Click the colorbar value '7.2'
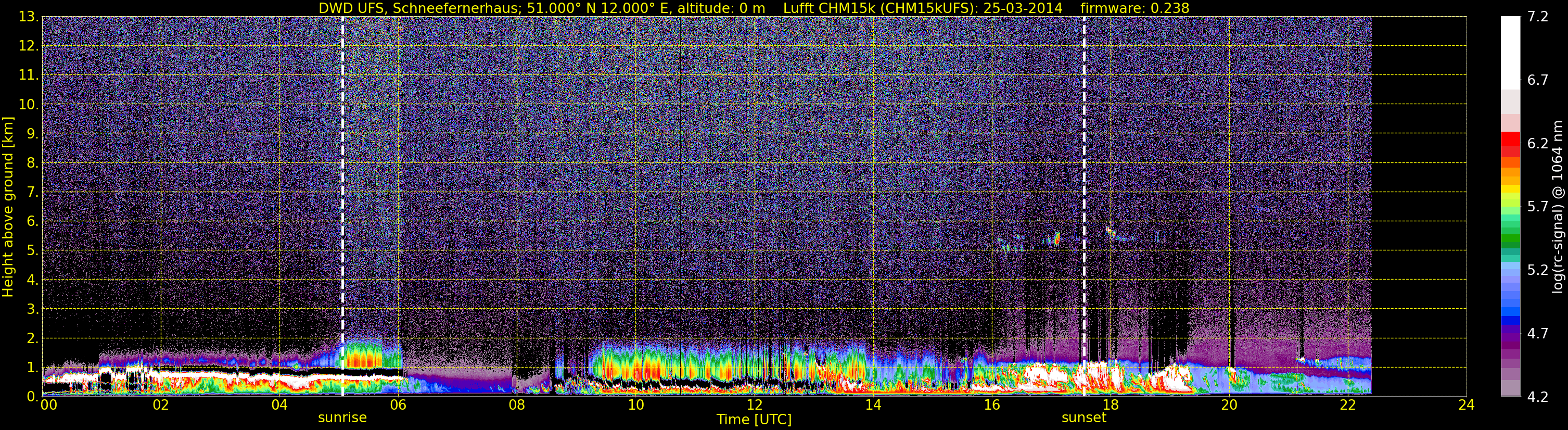The image size is (1568, 430). click(1538, 17)
